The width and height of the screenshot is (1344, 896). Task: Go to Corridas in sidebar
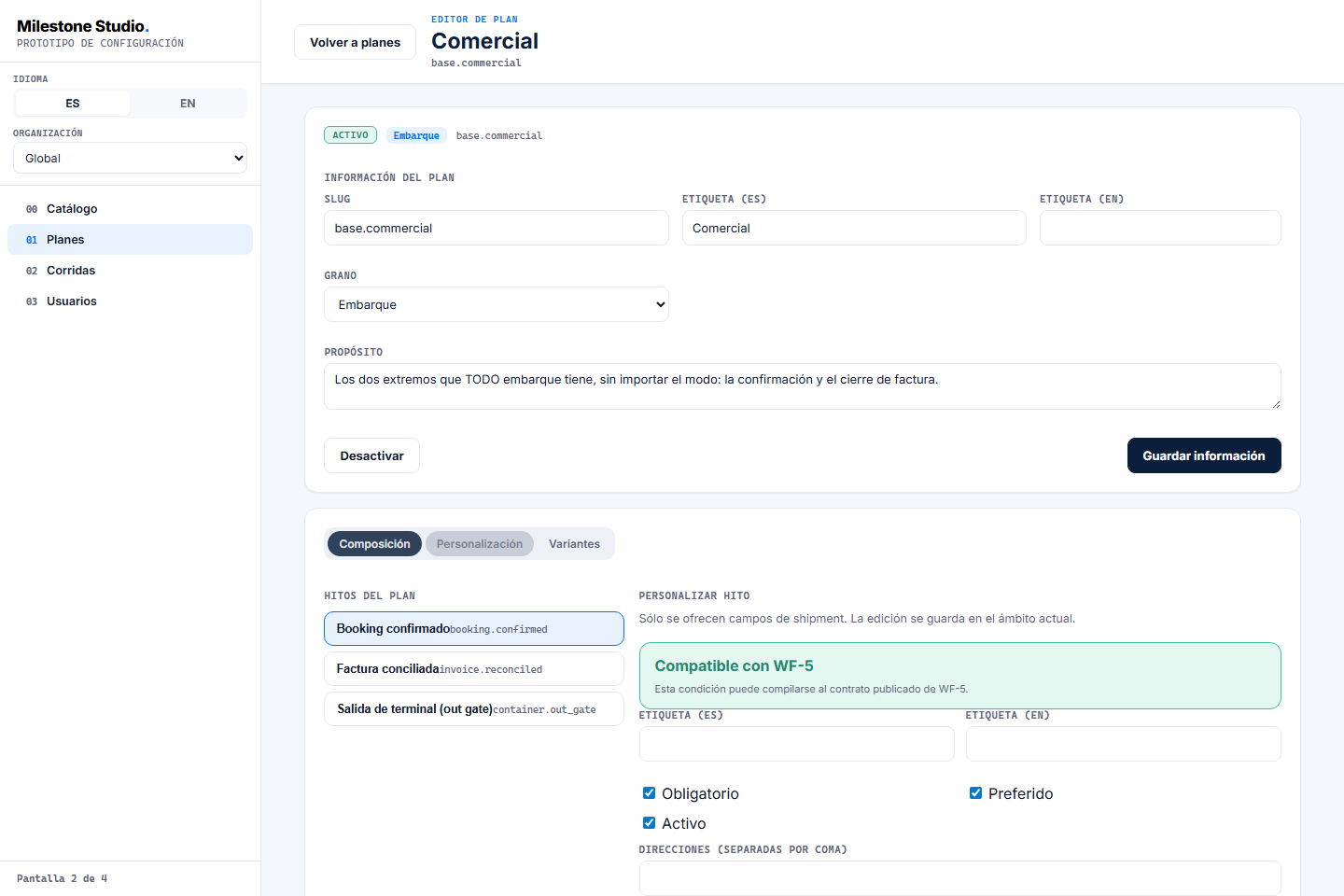130,271
